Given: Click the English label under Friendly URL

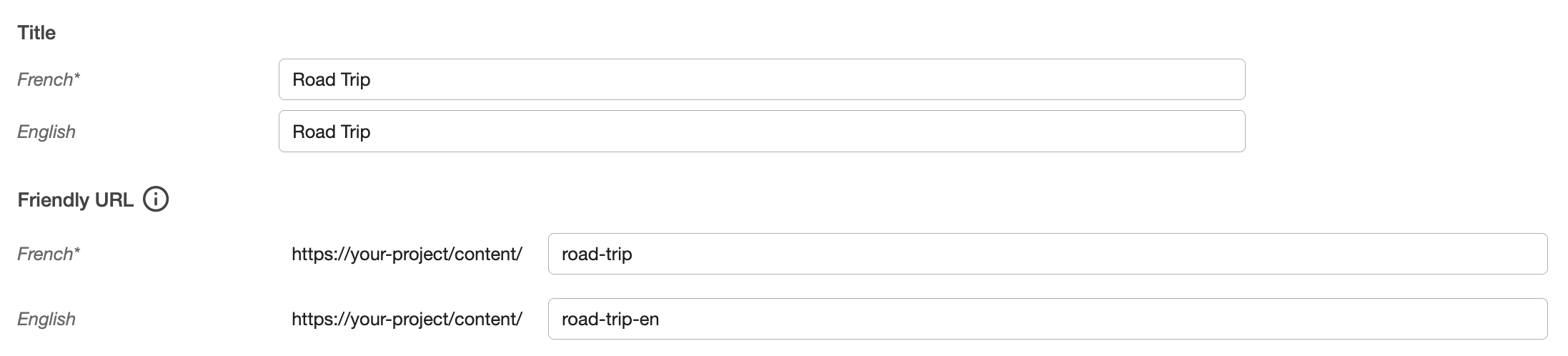Looking at the screenshot, I should (x=46, y=319).
